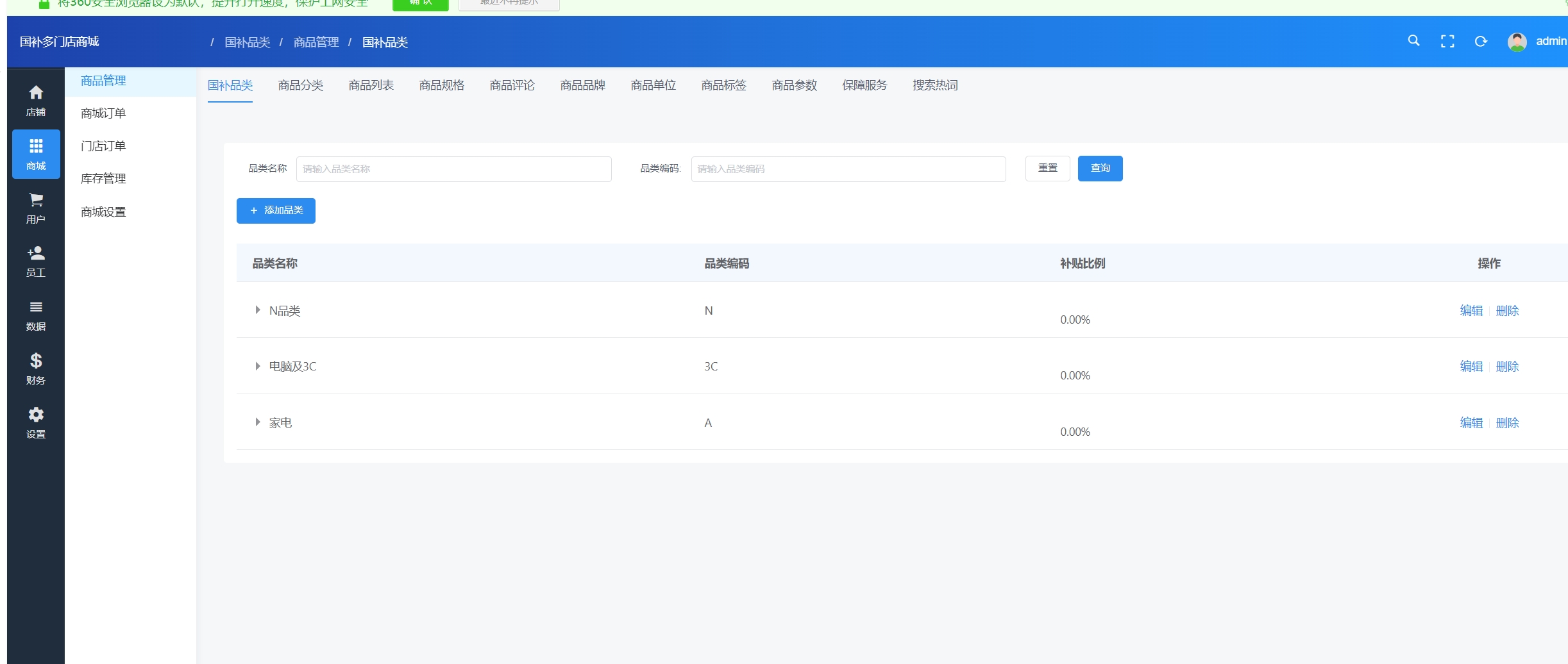This screenshot has height=664, width=1568.
Task: Click 删除 link for 家电 row
Action: coord(1507,423)
